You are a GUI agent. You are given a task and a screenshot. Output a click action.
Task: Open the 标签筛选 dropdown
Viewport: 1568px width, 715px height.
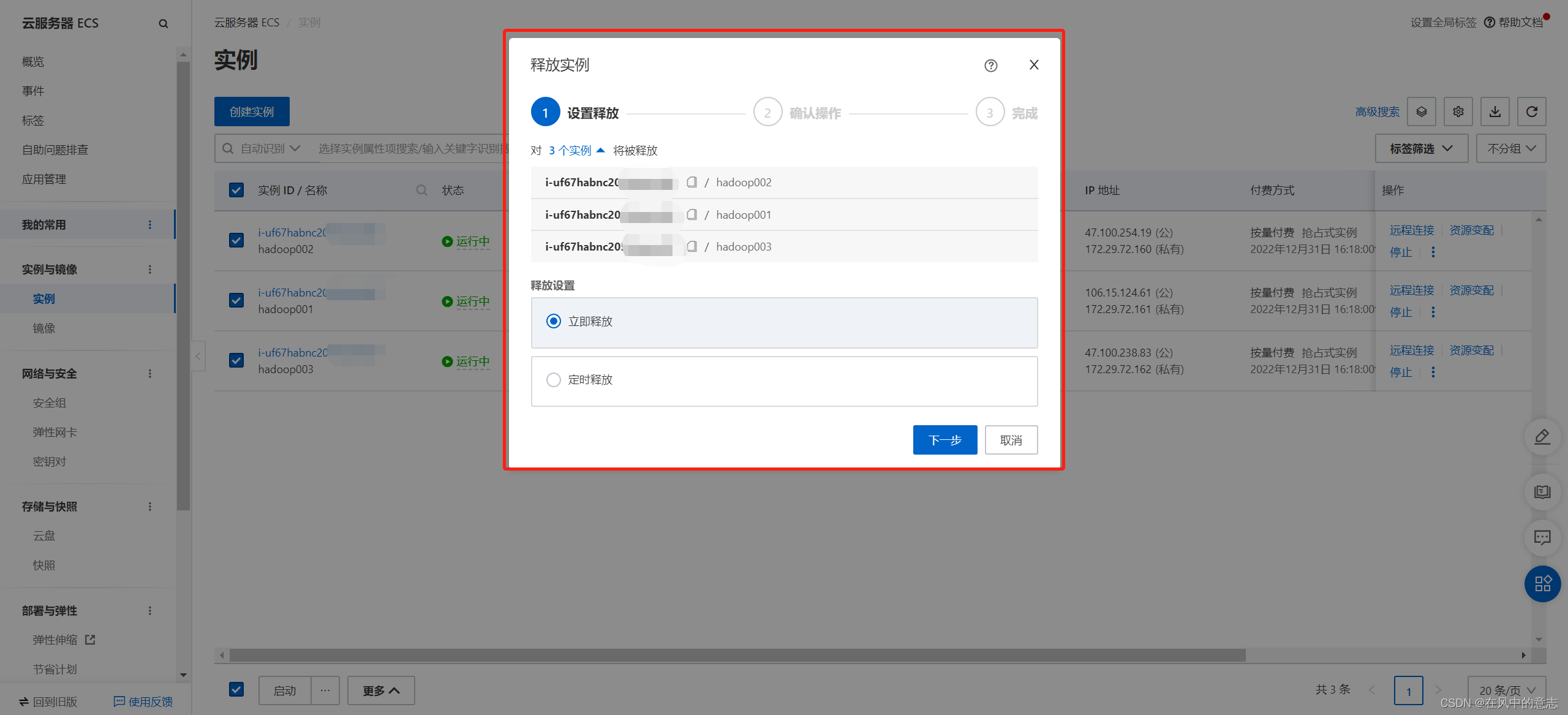[x=1422, y=148]
